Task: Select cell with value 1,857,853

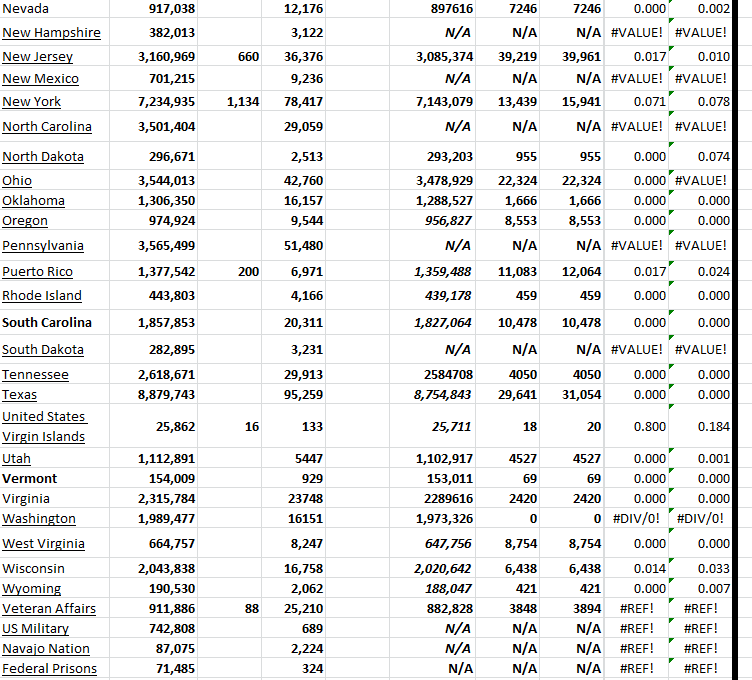Action: point(153,322)
